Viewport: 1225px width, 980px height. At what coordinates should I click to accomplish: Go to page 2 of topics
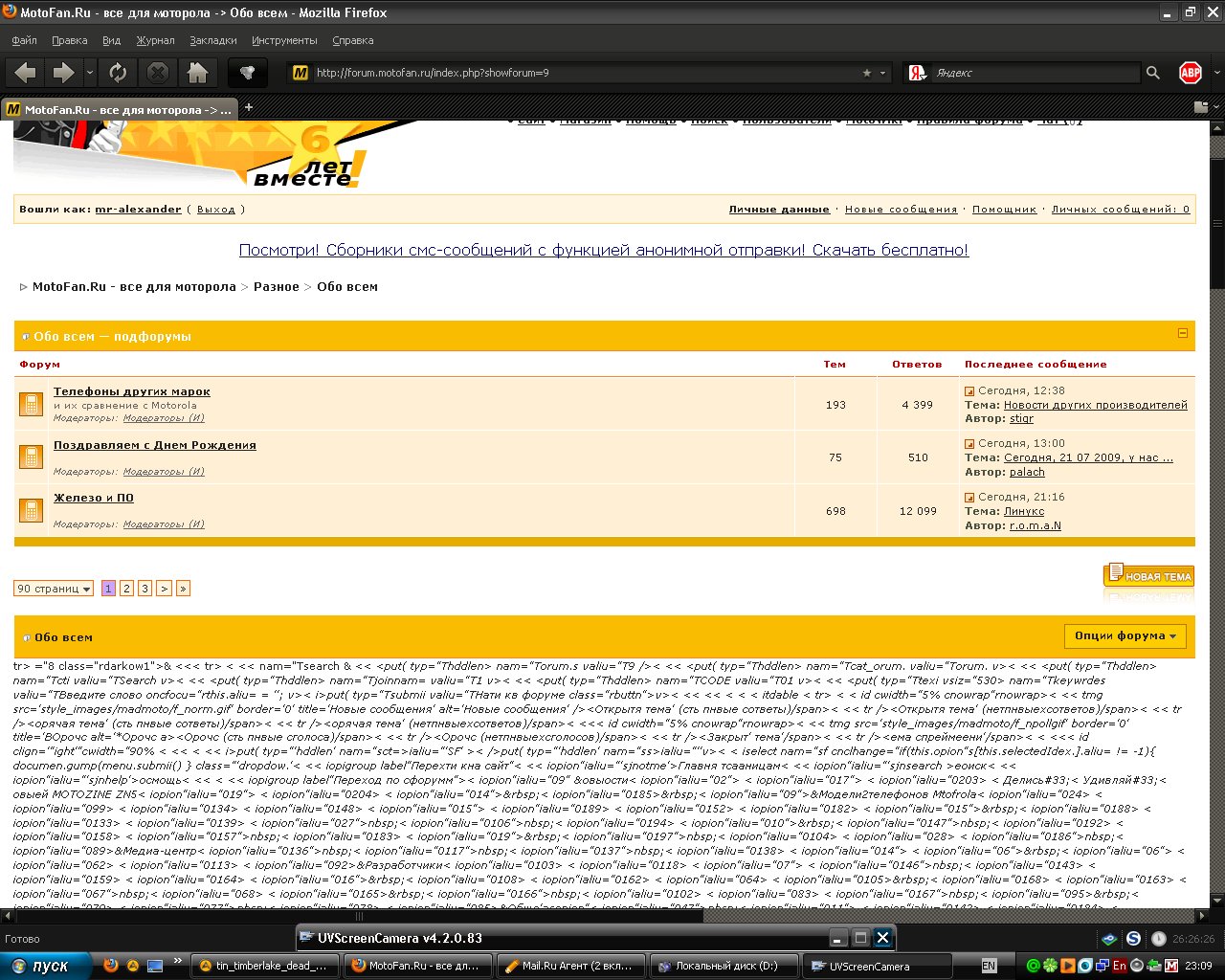coord(126,589)
